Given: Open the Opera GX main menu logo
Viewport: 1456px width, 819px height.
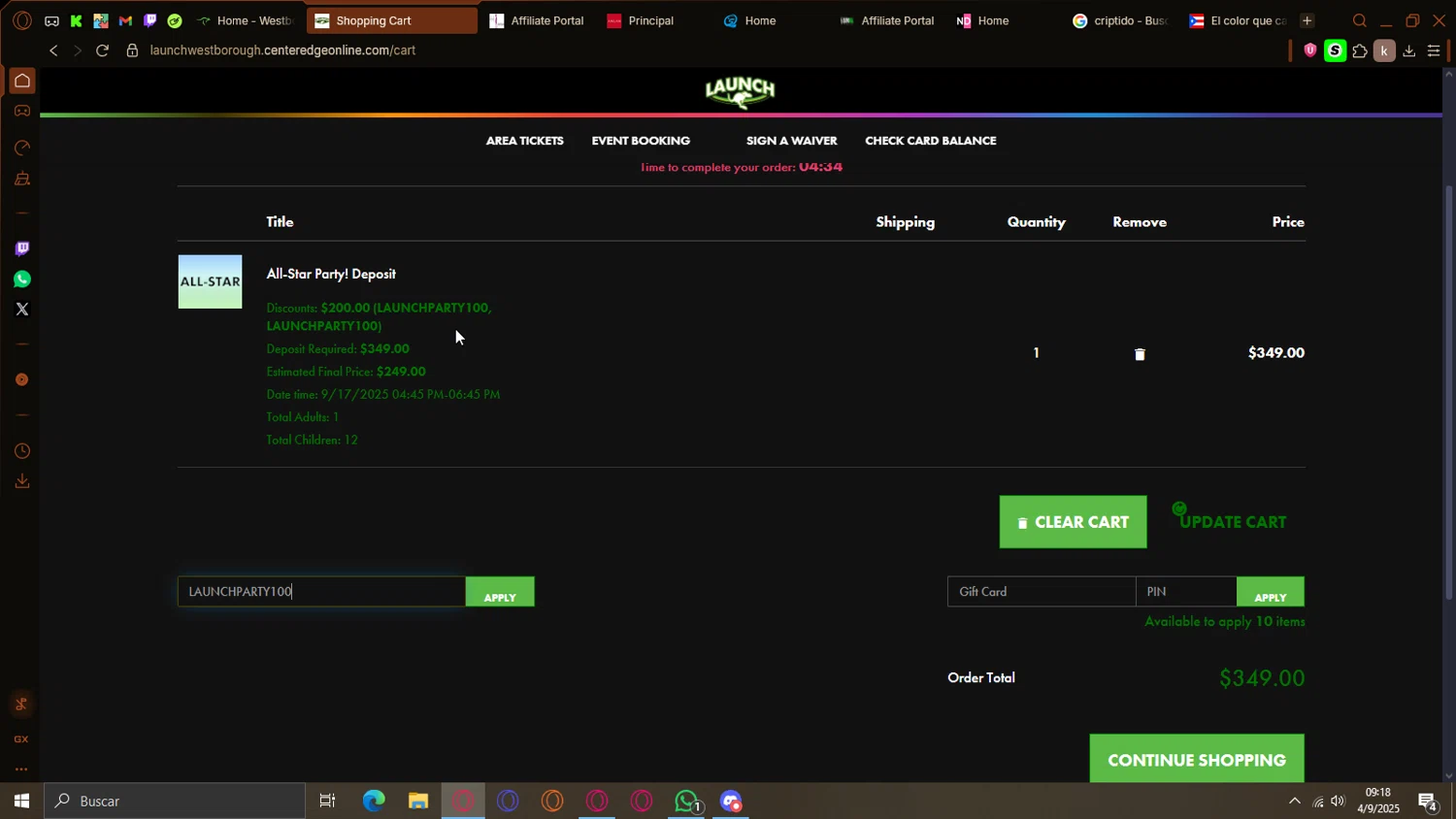Looking at the screenshot, I should coord(22,20).
